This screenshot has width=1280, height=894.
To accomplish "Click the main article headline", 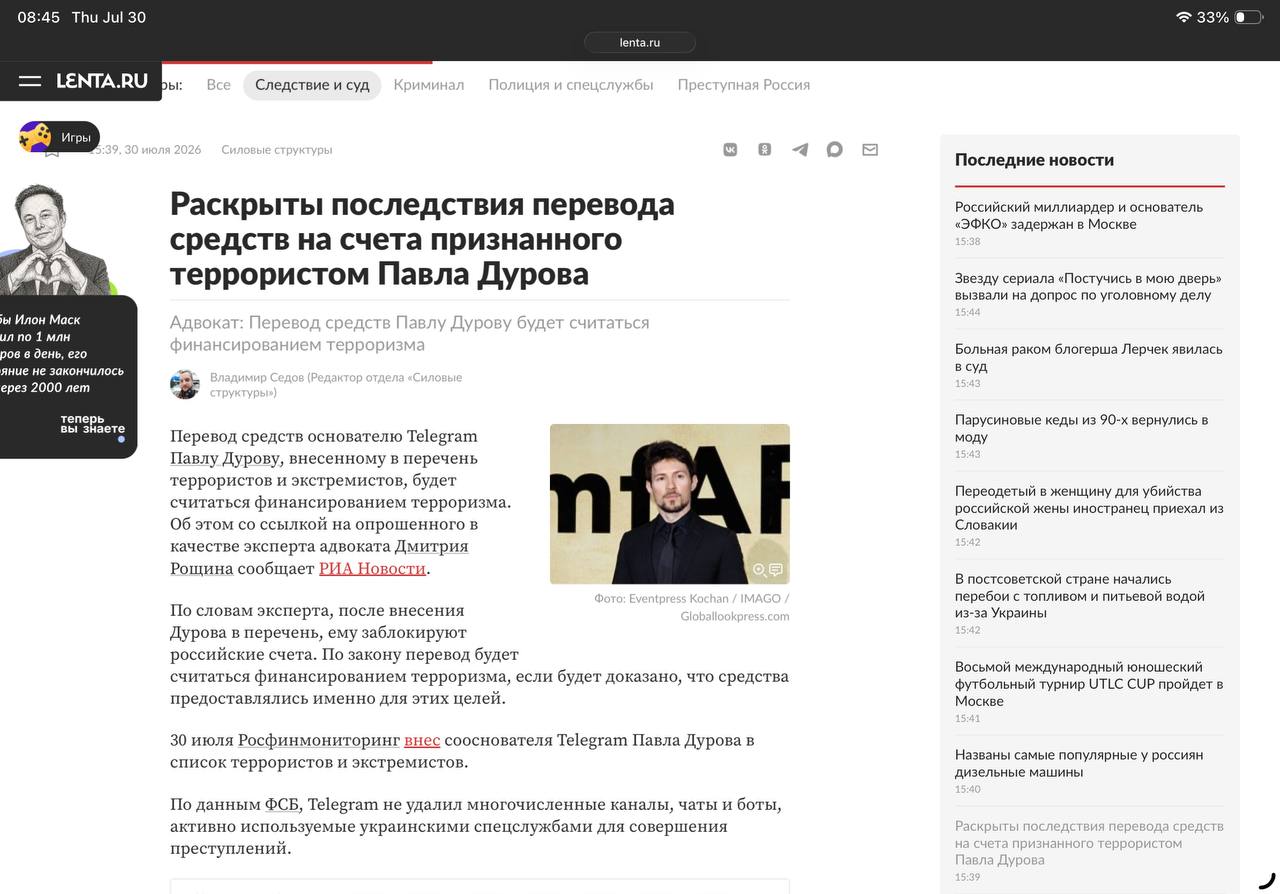I will 422,239.
